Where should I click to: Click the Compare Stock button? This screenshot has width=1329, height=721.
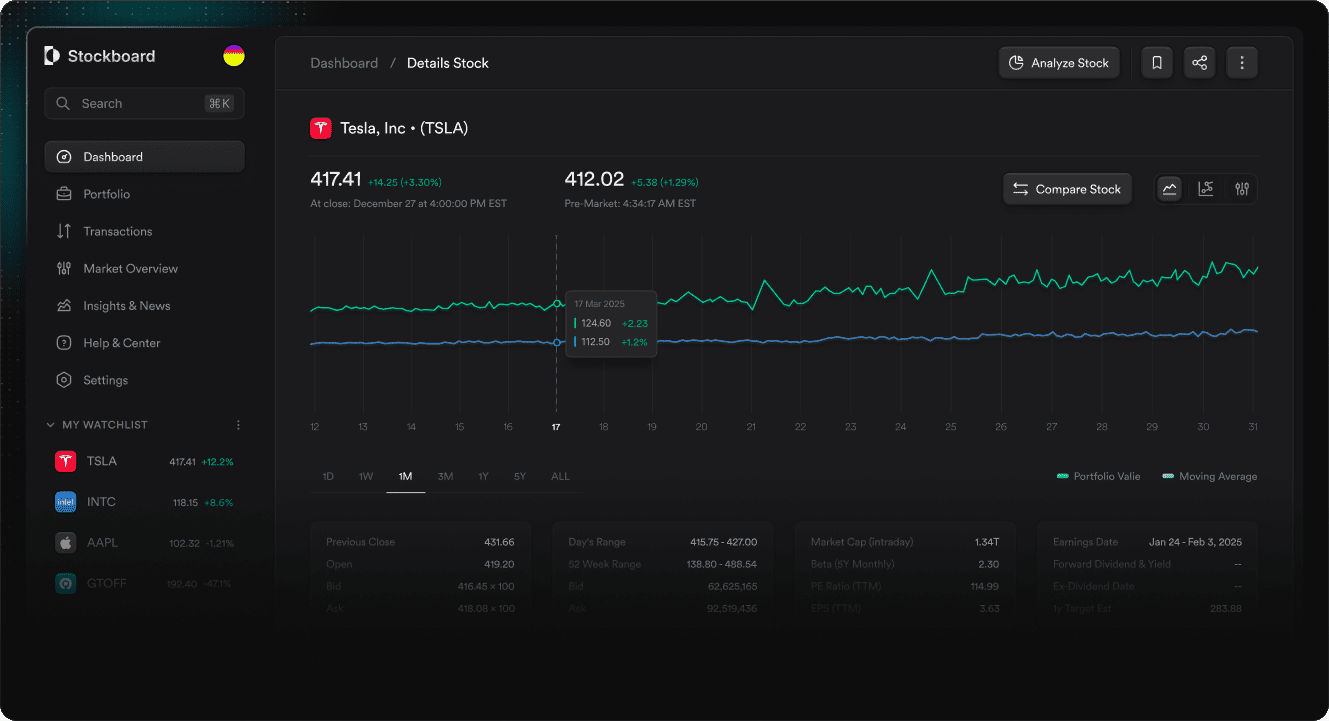coord(1067,189)
